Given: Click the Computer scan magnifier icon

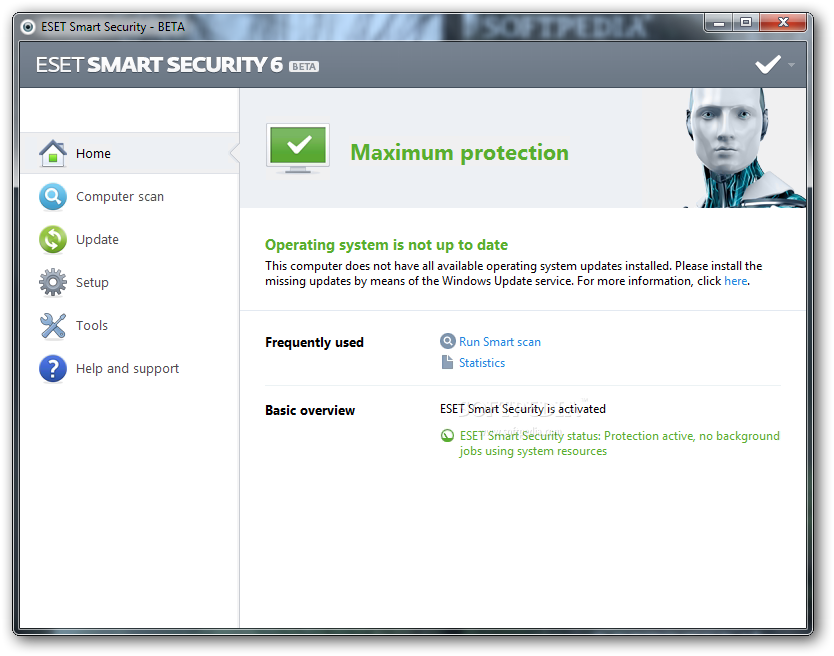Looking at the screenshot, I should [x=53, y=196].
